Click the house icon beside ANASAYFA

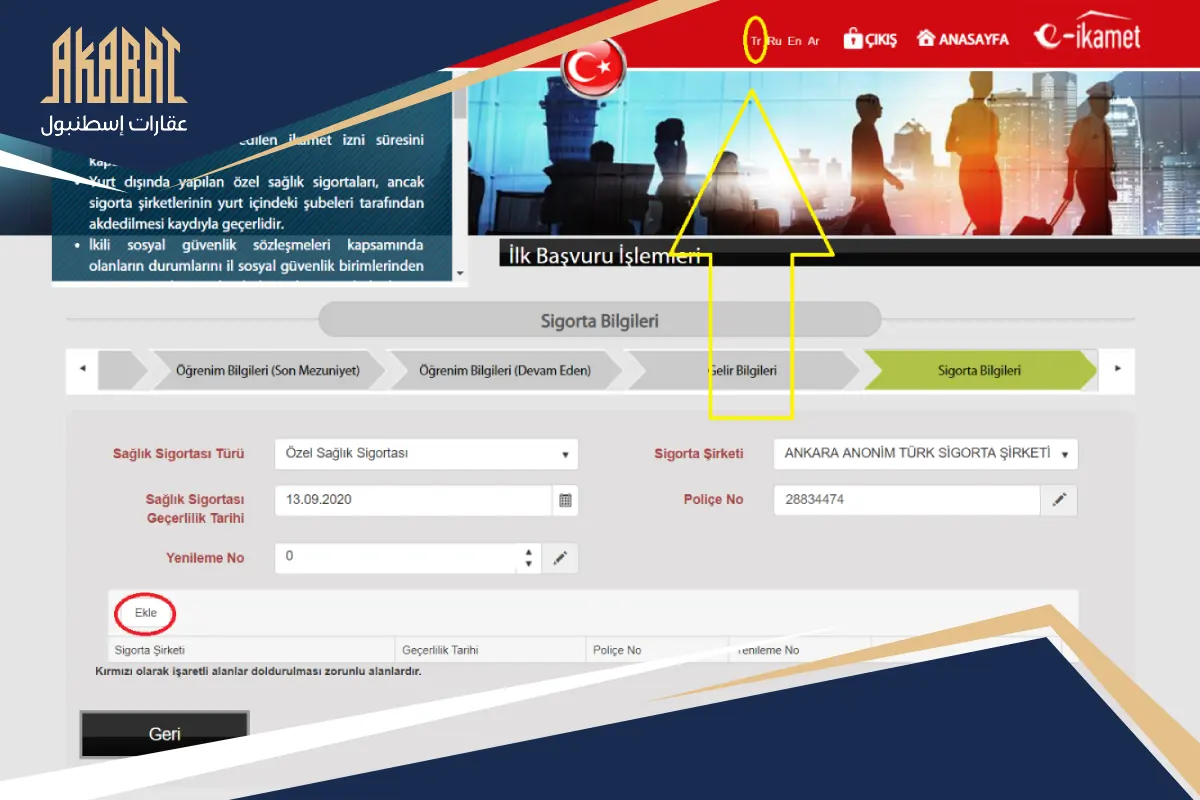[x=926, y=38]
